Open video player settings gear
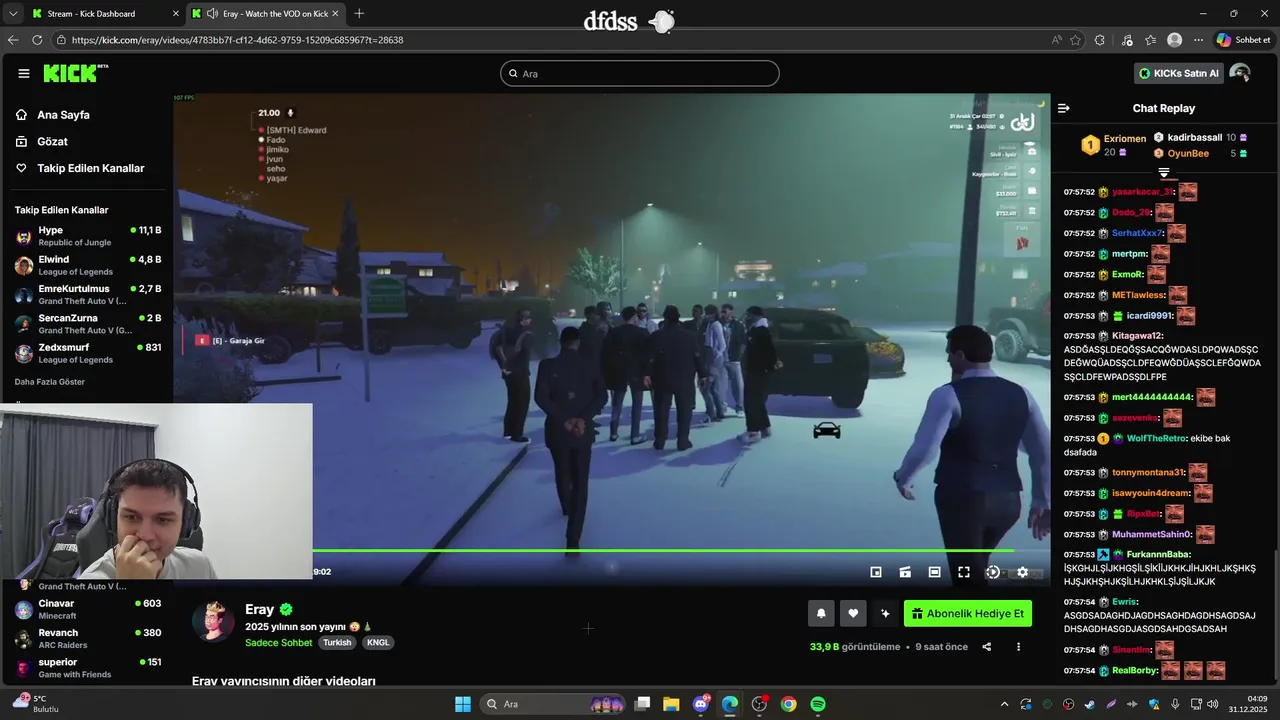Screen dimensions: 1280x720 (x=1022, y=572)
